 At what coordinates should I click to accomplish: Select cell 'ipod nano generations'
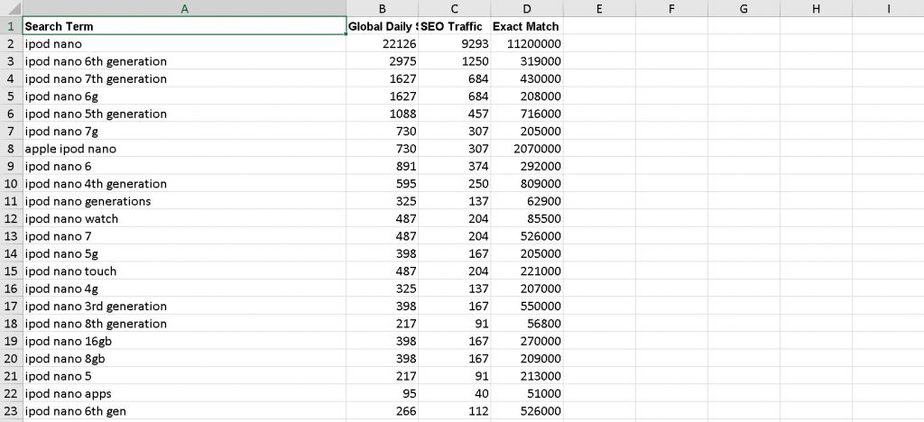pos(184,201)
